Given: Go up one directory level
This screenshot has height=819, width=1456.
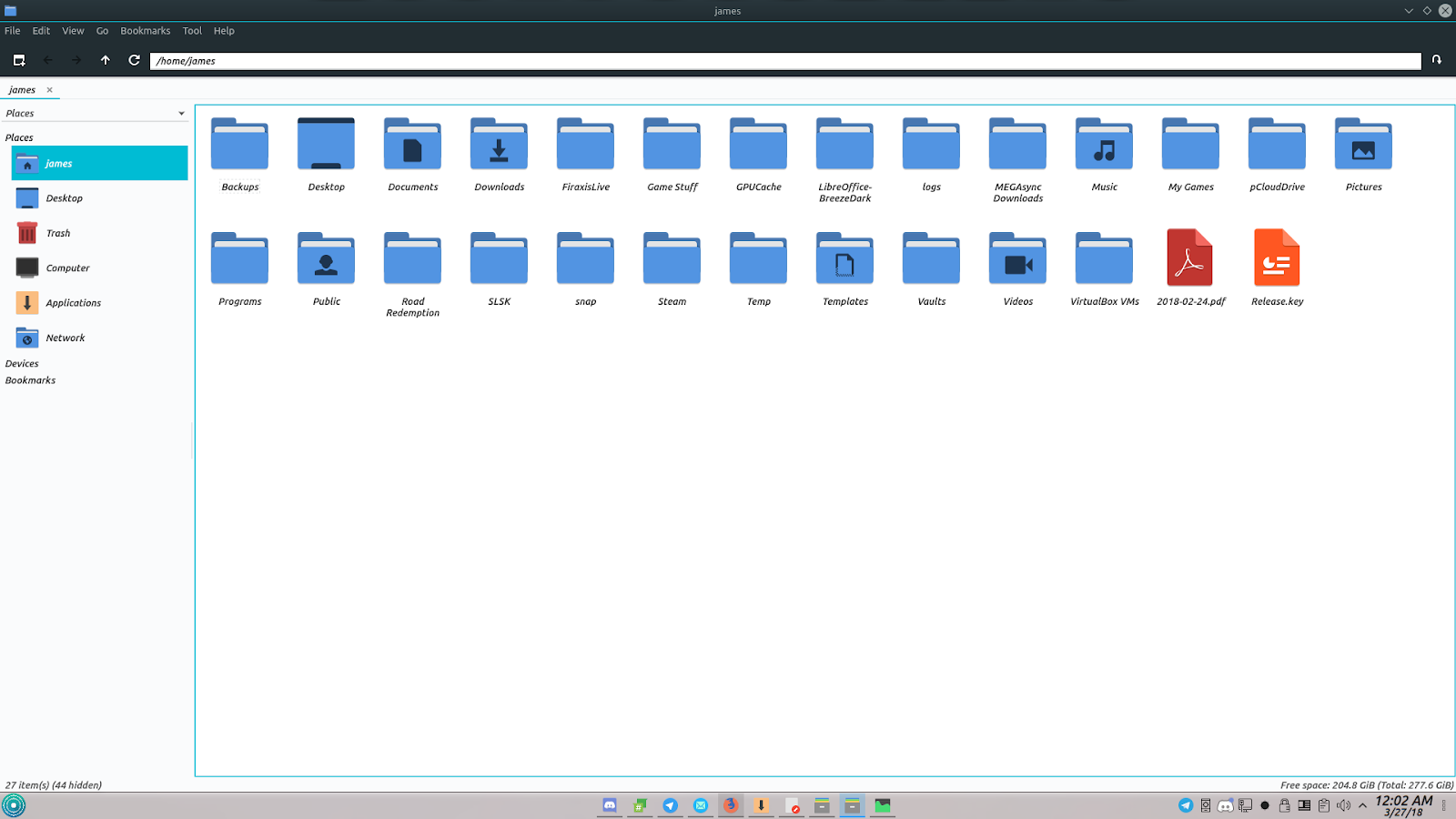Looking at the screenshot, I should [x=106, y=60].
